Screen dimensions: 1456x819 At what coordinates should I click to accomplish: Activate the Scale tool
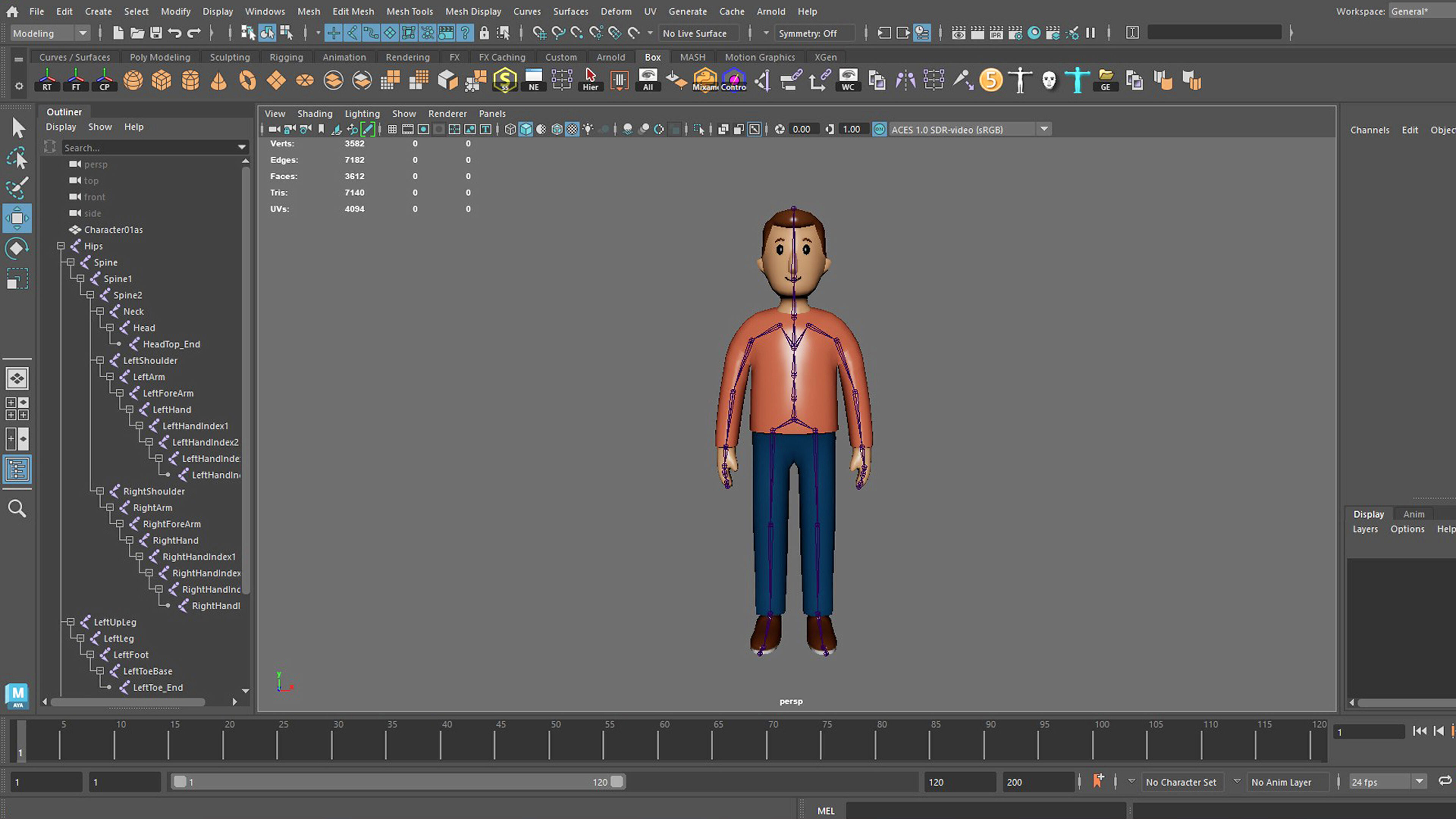17,278
